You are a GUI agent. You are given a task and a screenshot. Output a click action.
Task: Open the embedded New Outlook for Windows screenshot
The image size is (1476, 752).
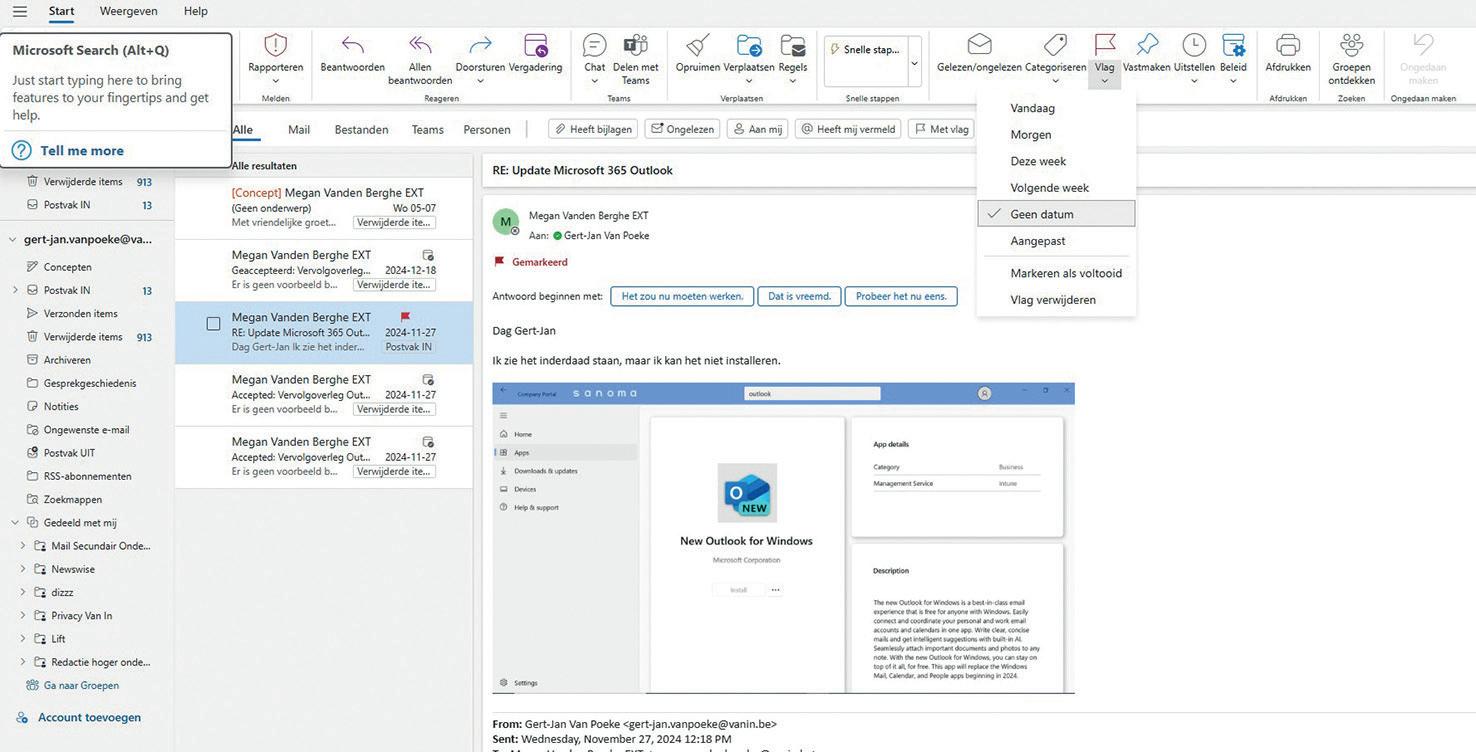(x=784, y=538)
